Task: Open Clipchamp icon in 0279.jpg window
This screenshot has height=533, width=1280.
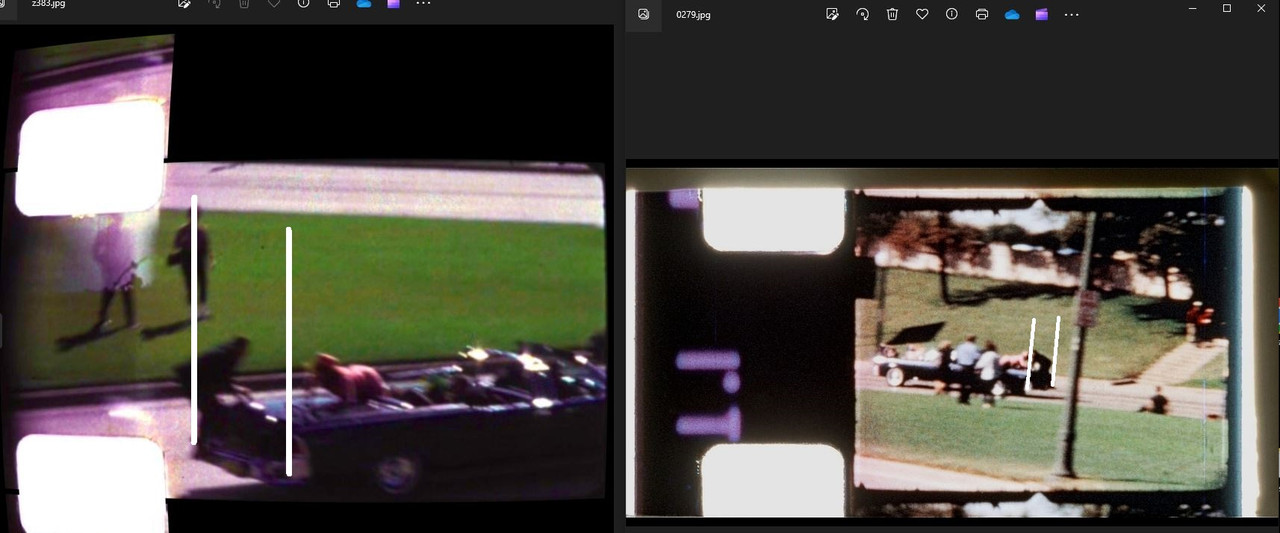Action: pyautogui.click(x=1042, y=15)
